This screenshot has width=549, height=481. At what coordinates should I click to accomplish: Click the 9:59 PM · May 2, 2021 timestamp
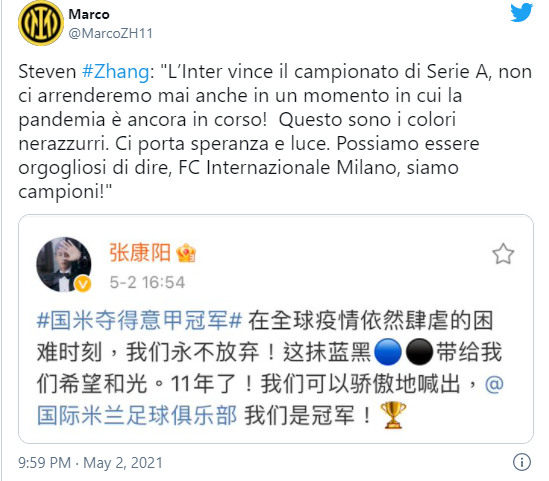(x=91, y=462)
